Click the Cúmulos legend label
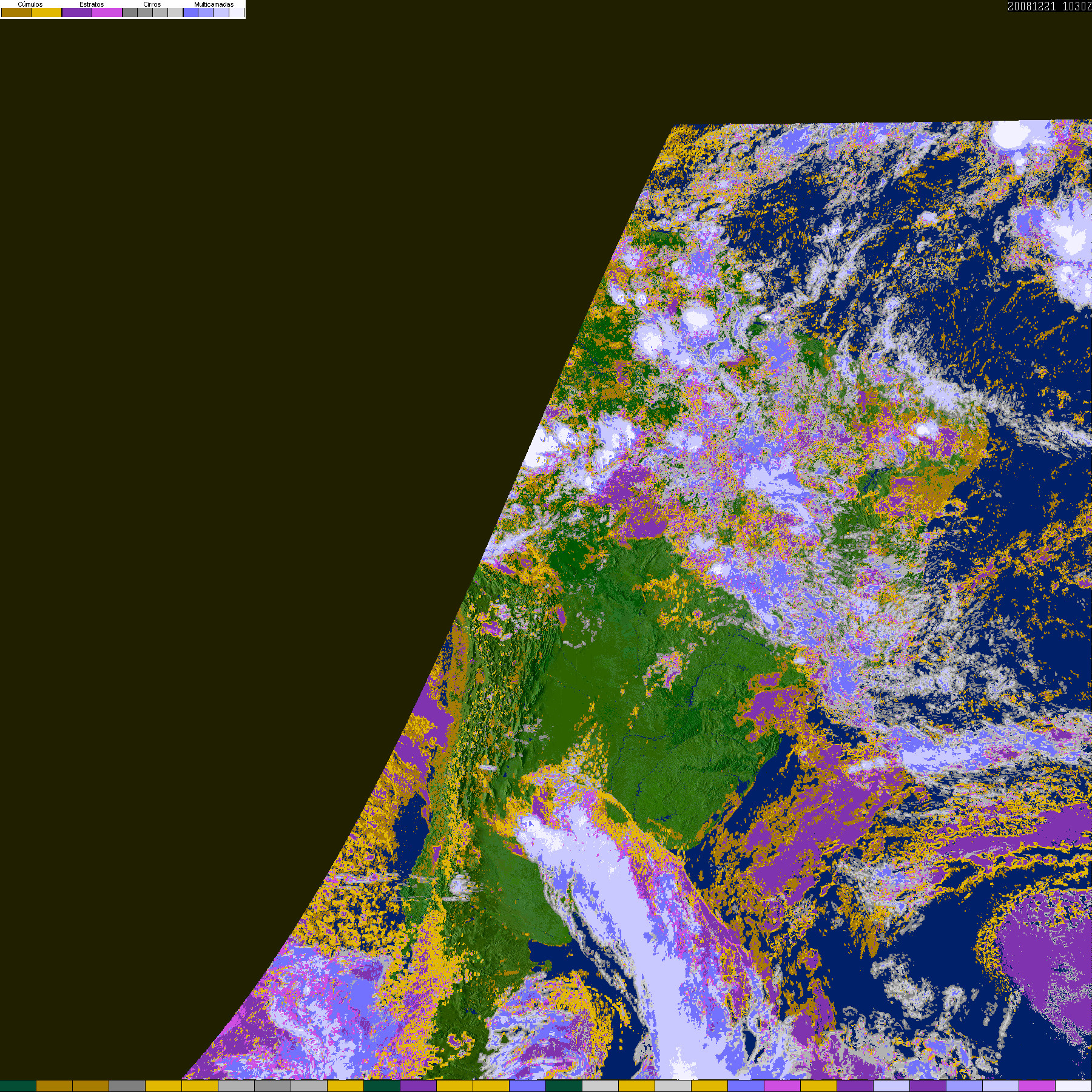The width and height of the screenshot is (1092, 1092). (30, 4)
